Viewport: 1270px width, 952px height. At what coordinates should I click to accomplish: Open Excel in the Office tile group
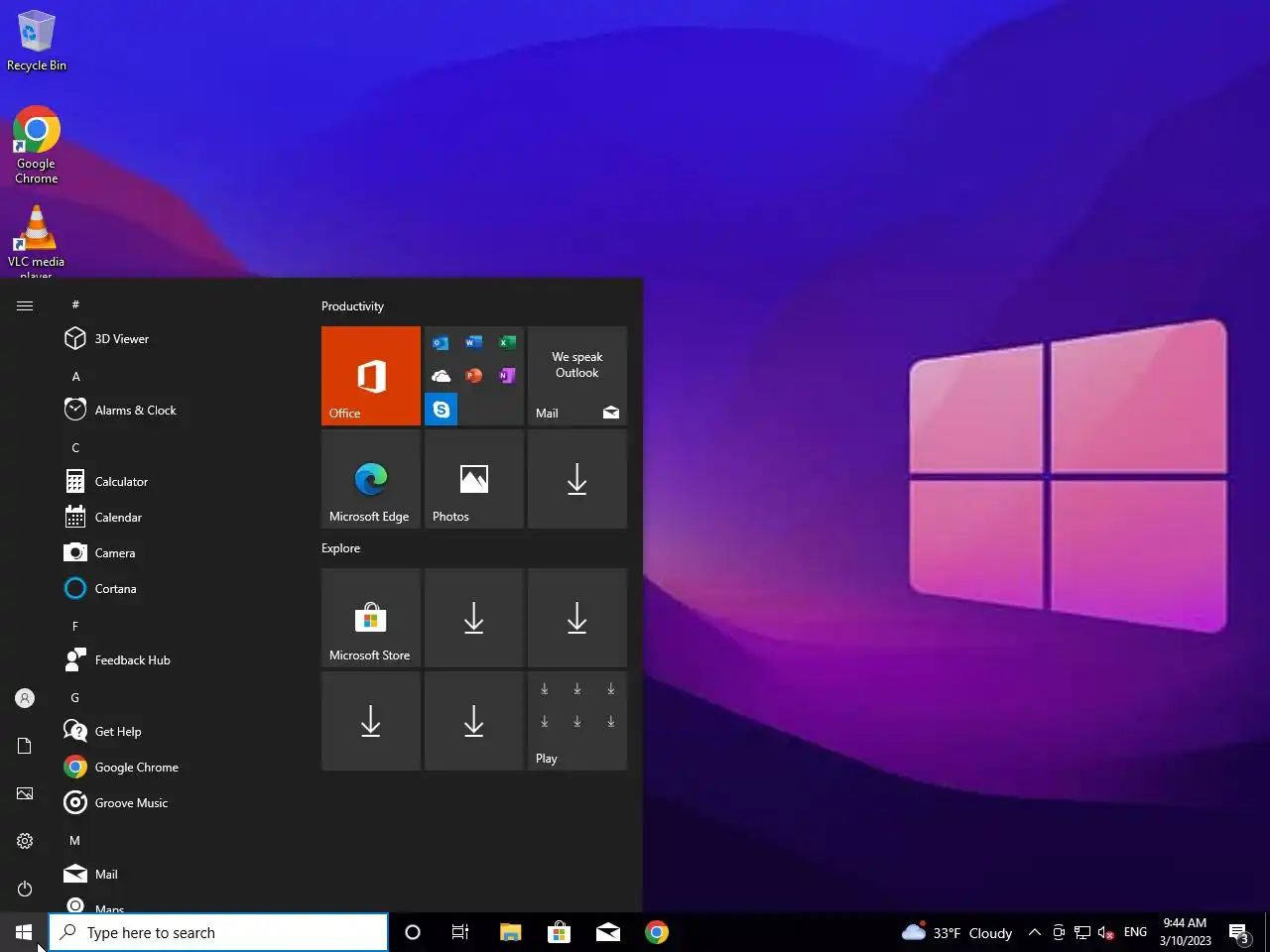(x=507, y=343)
